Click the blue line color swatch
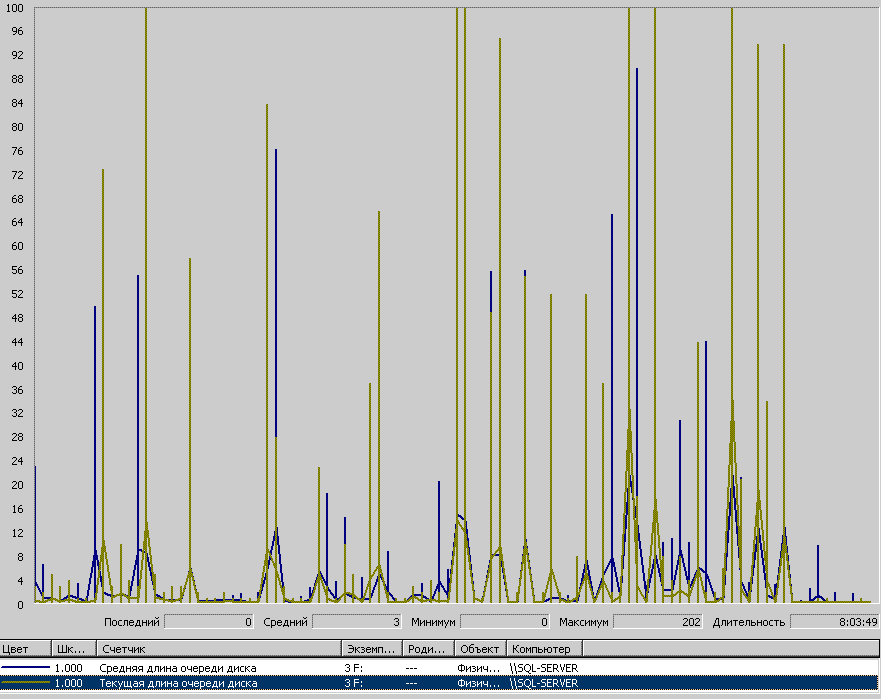This screenshot has height=699, width=881. [x=24, y=667]
